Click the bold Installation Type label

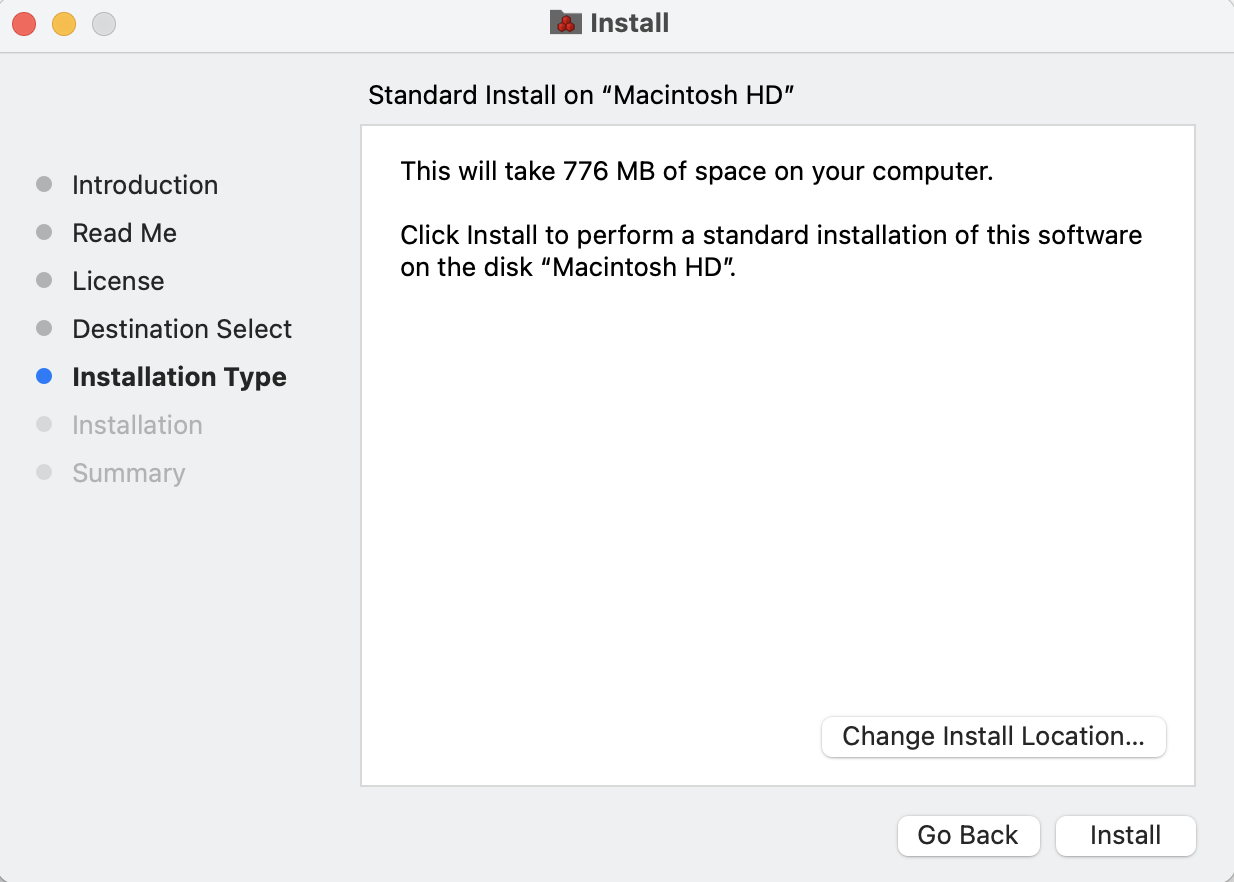coord(179,377)
